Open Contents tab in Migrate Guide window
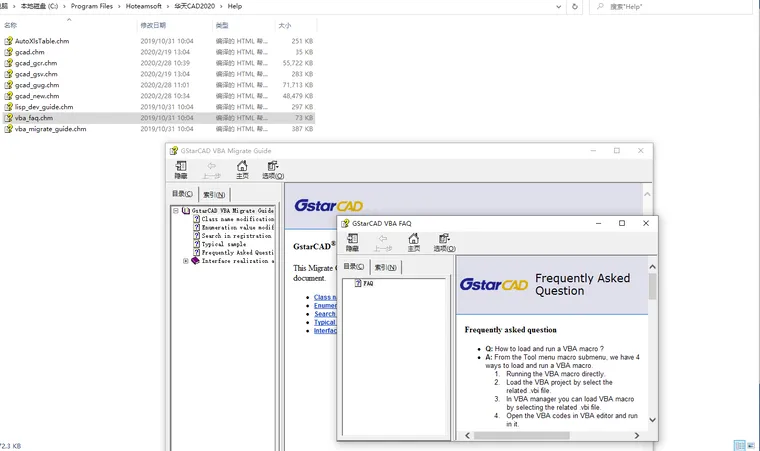The width and height of the screenshot is (760, 451). click(x=182, y=194)
